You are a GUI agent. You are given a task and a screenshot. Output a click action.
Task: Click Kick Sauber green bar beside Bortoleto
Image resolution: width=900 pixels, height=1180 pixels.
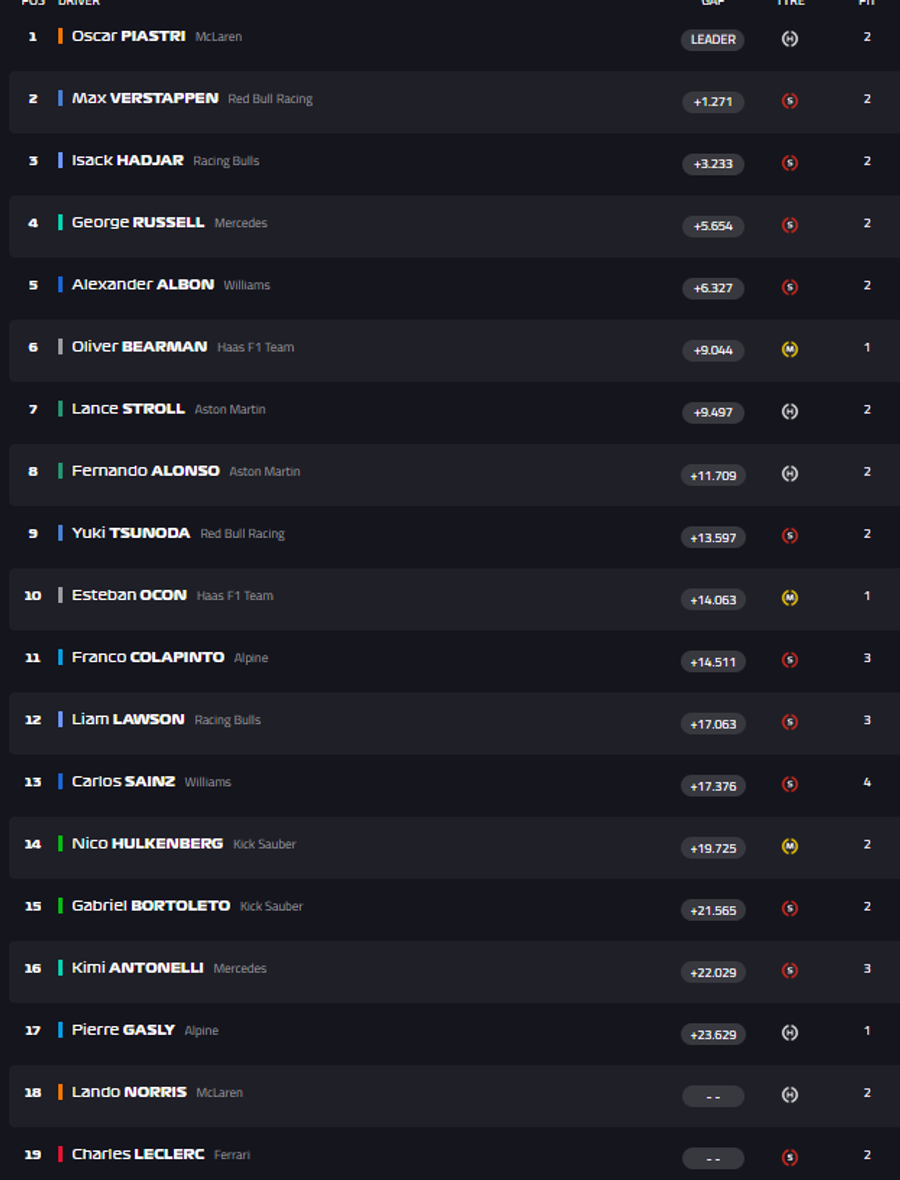click(60, 906)
